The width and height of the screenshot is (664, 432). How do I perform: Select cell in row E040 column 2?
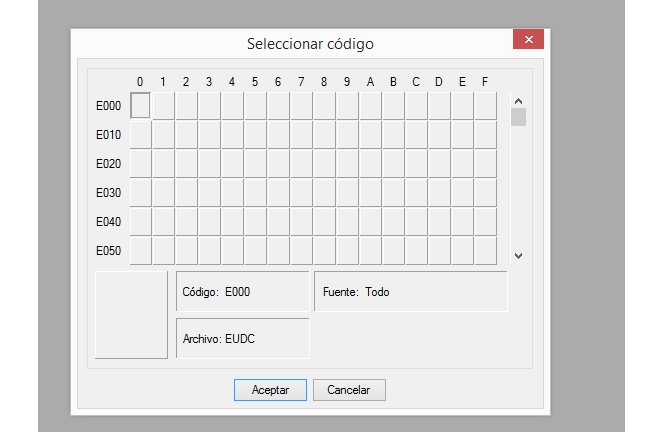(186, 222)
